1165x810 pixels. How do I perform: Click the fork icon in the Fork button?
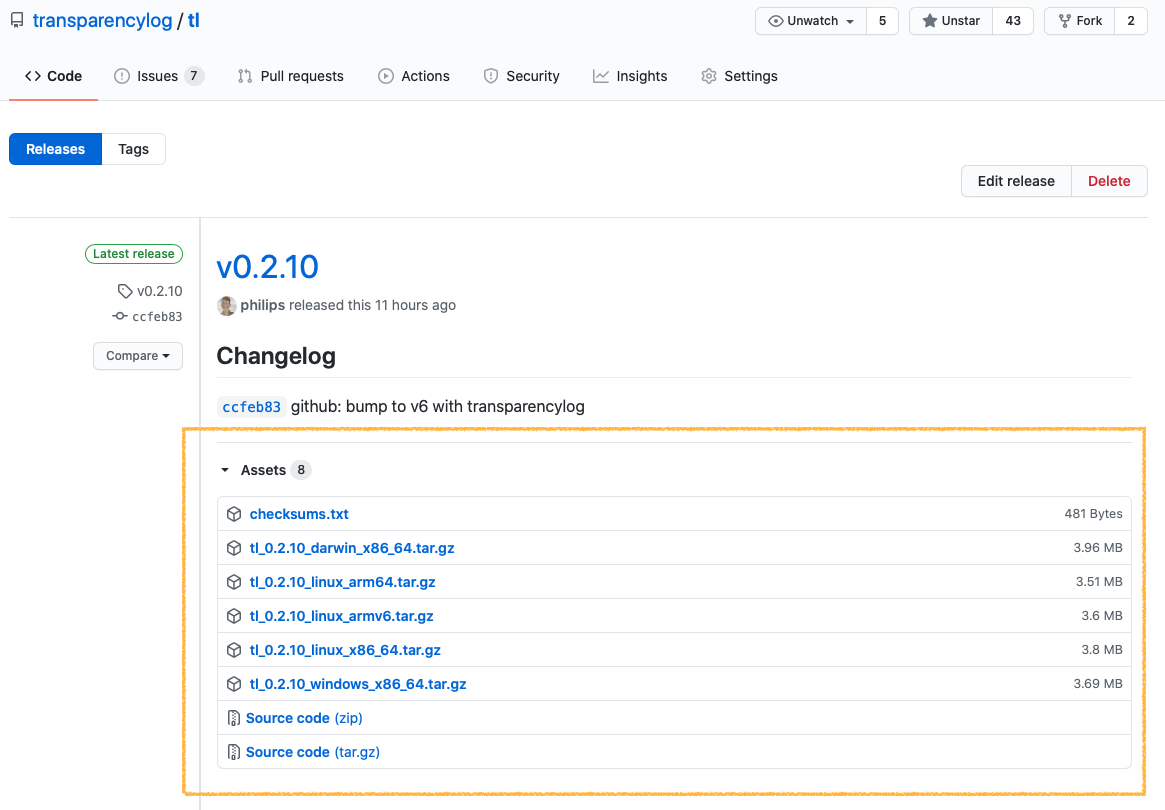(1065, 21)
